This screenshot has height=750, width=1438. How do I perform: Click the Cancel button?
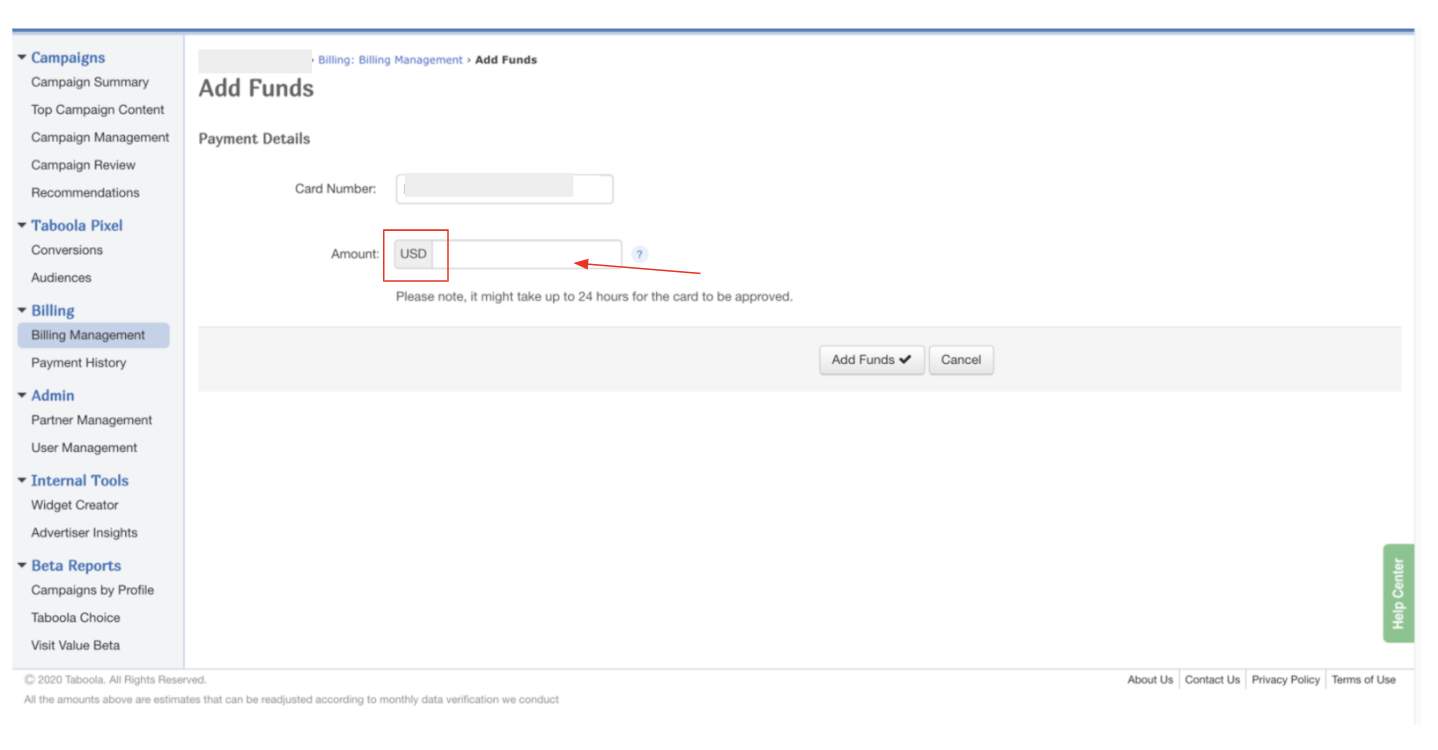click(961, 360)
